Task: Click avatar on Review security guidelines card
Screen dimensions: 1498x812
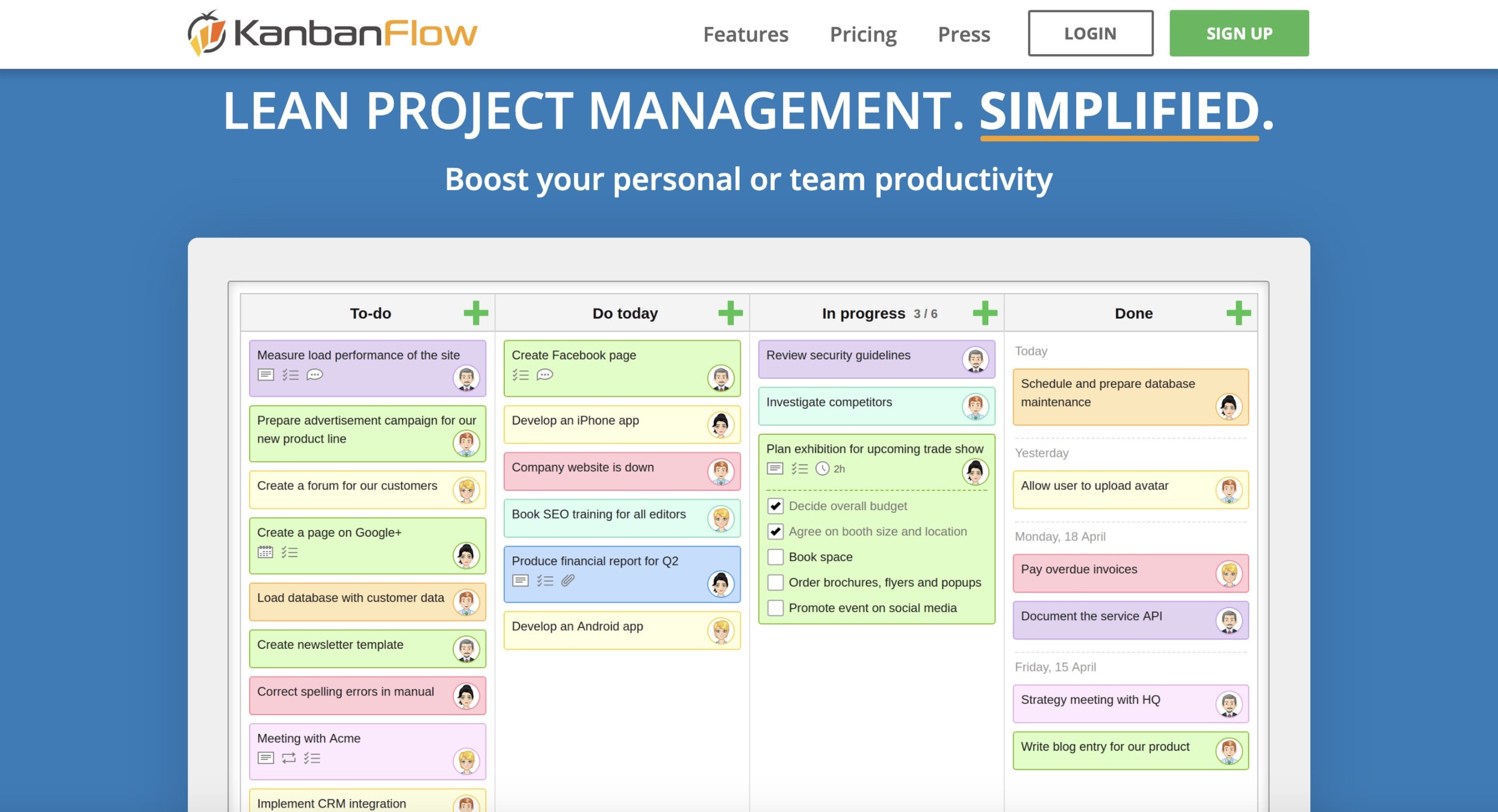Action: pyautogui.click(x=975, y=360)
